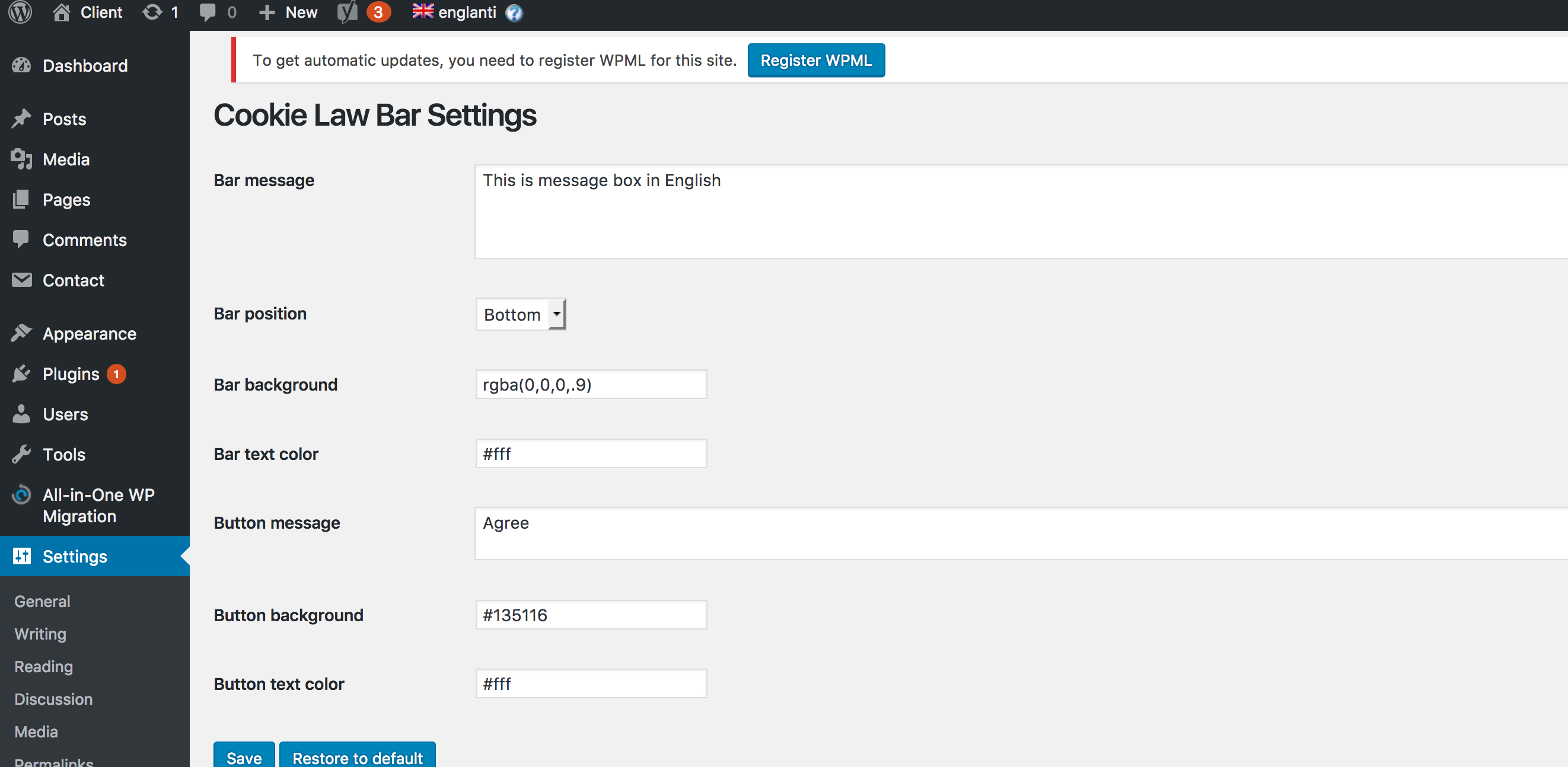
Task: Click the Plugins update badge showing 1
Action: click(x=116, y=374)
